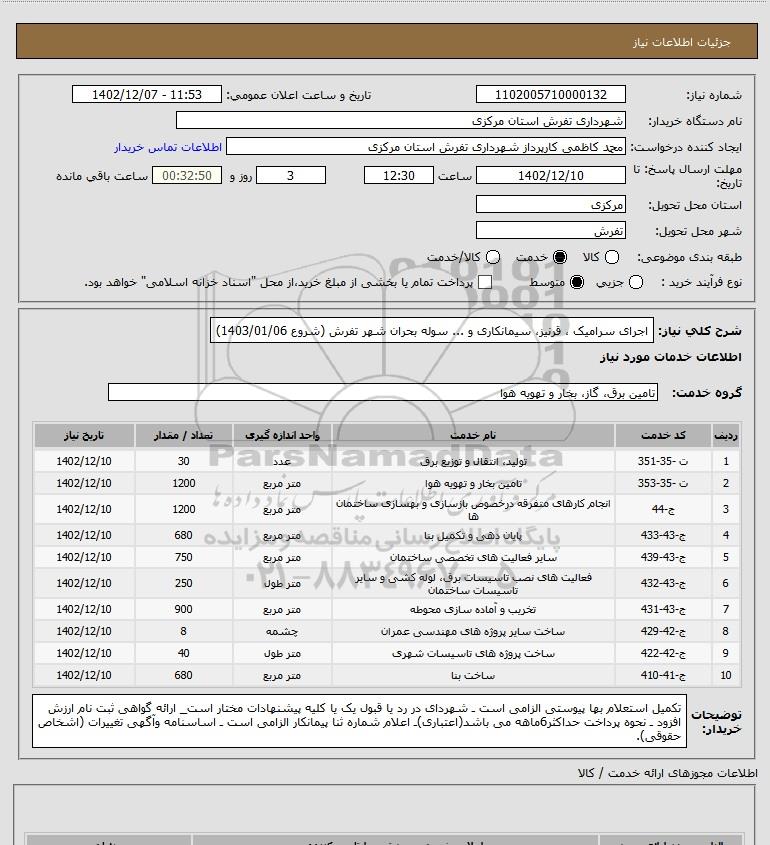Image resolution: width=770 pixels, height=845 pixels.
Task: Click quantity value 900 in row 7
Action: [183, 609]
